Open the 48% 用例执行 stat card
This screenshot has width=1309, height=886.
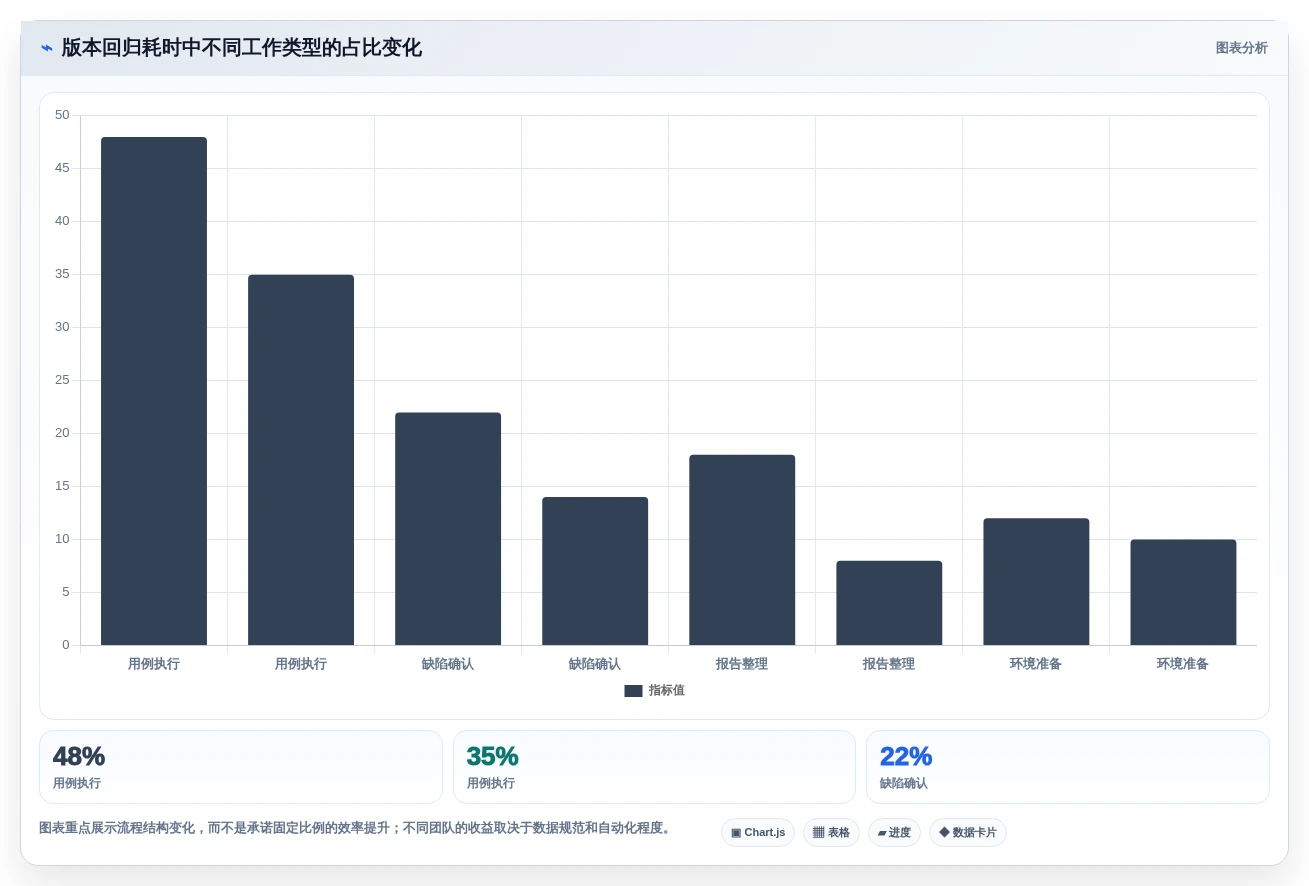coord(241,767)
